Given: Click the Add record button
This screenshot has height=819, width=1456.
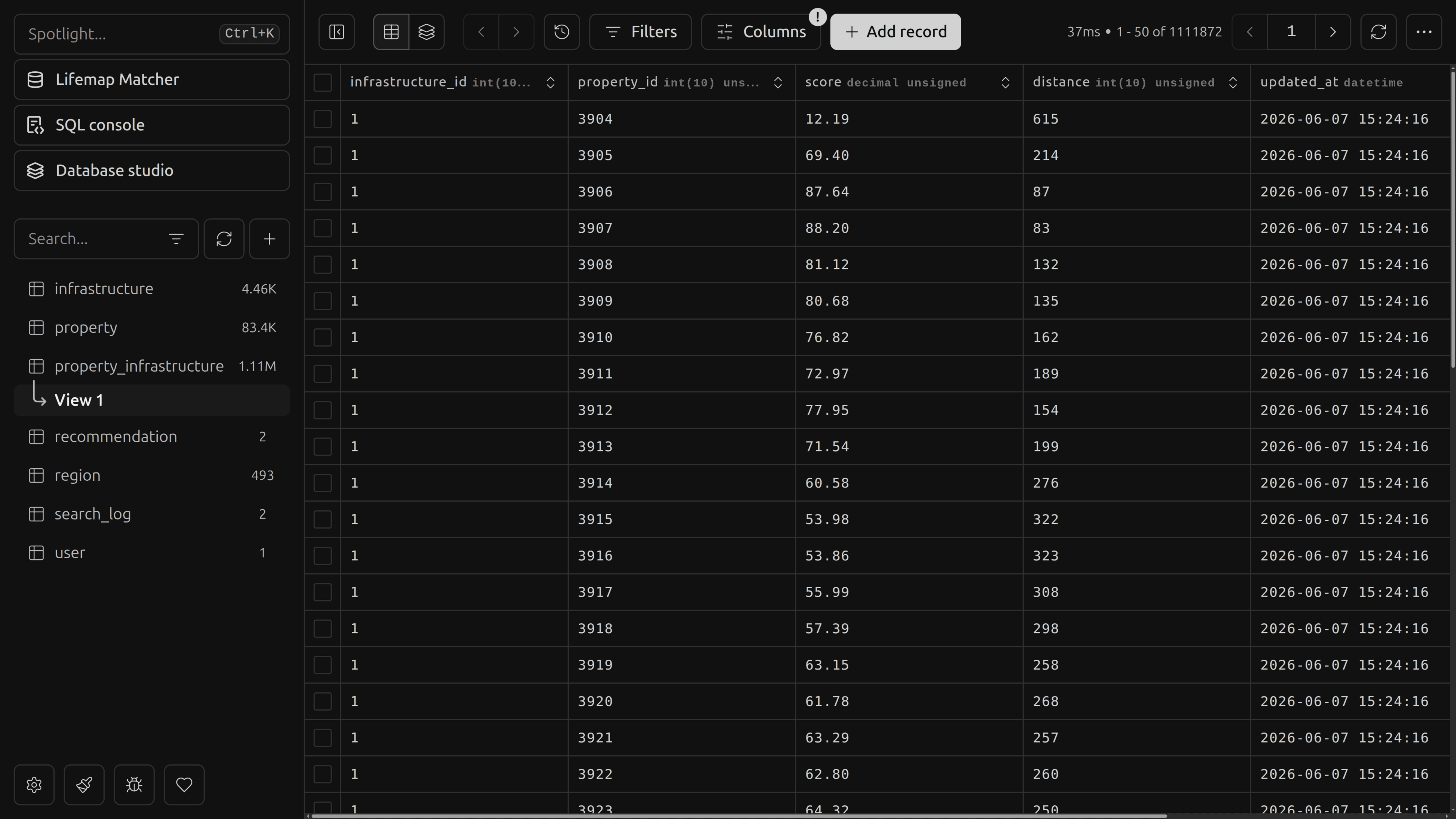Looking at the screenshot, I should tap(895, 31).
